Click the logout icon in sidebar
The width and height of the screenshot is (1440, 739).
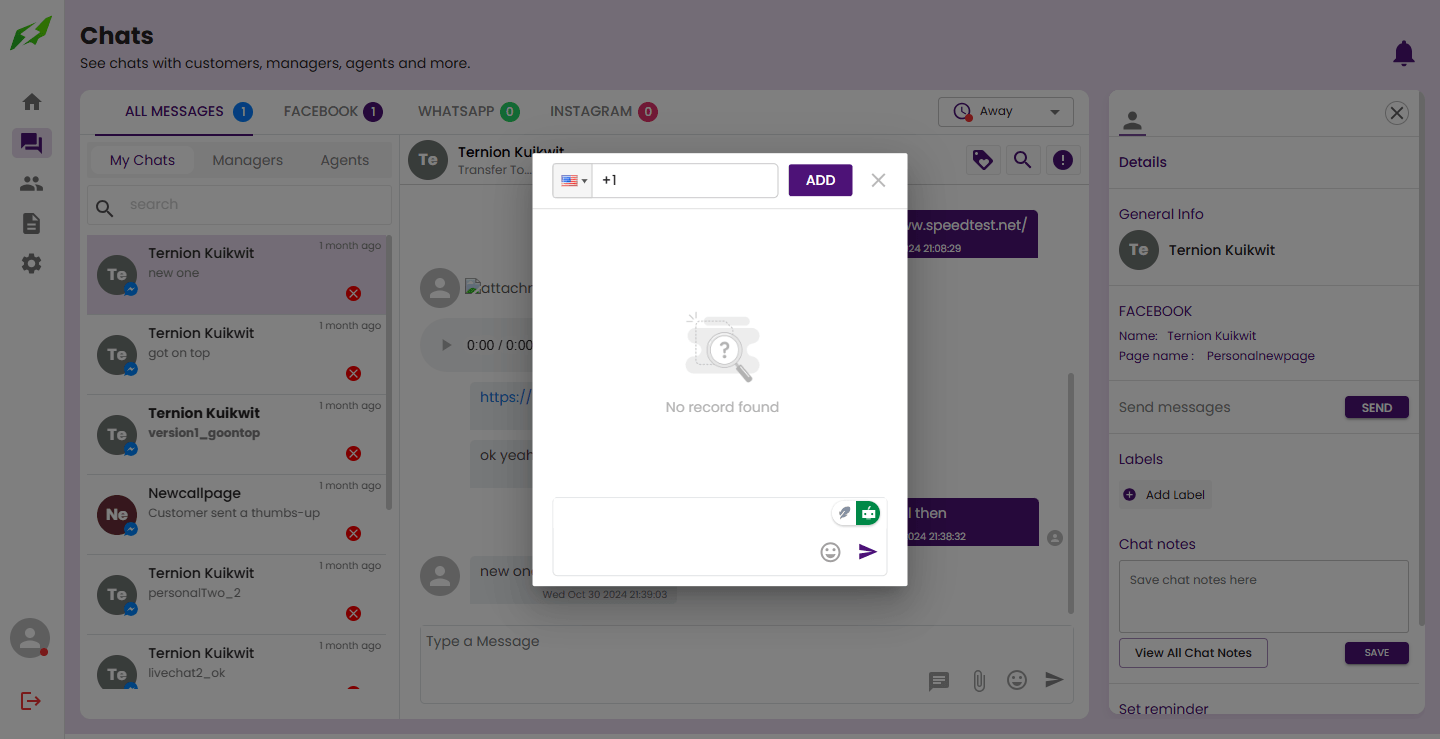(x=31, y=701)
